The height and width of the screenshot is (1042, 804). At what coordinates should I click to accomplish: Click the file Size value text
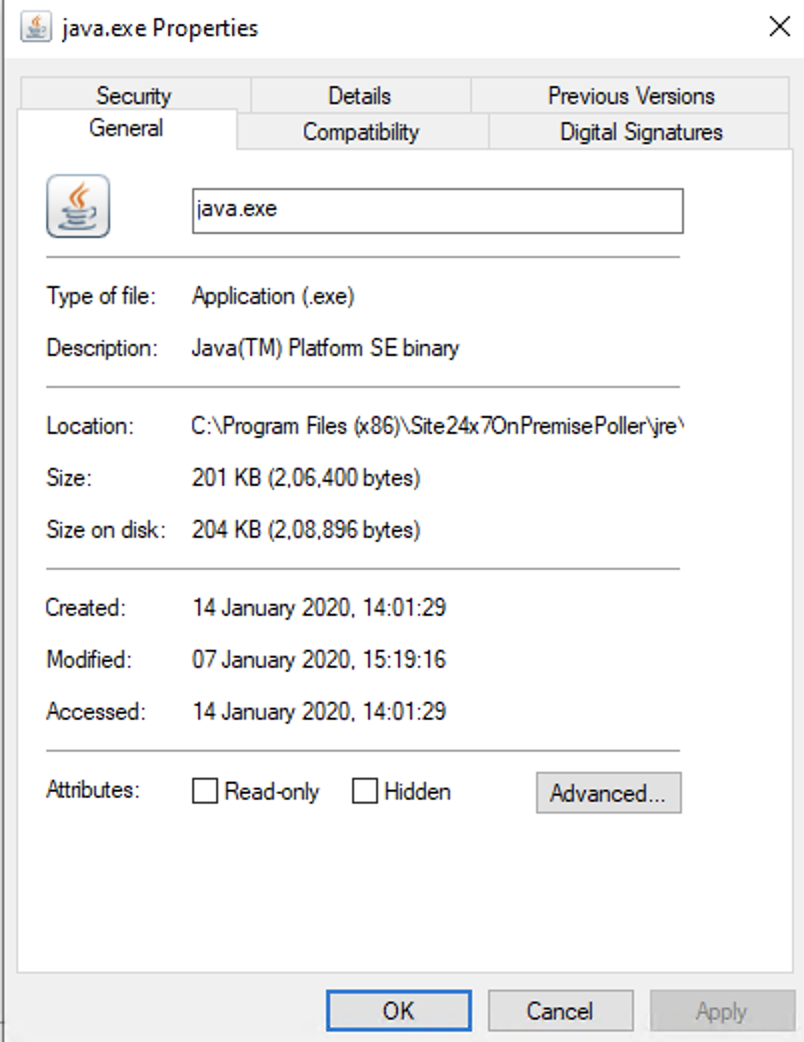click(306, 478)
